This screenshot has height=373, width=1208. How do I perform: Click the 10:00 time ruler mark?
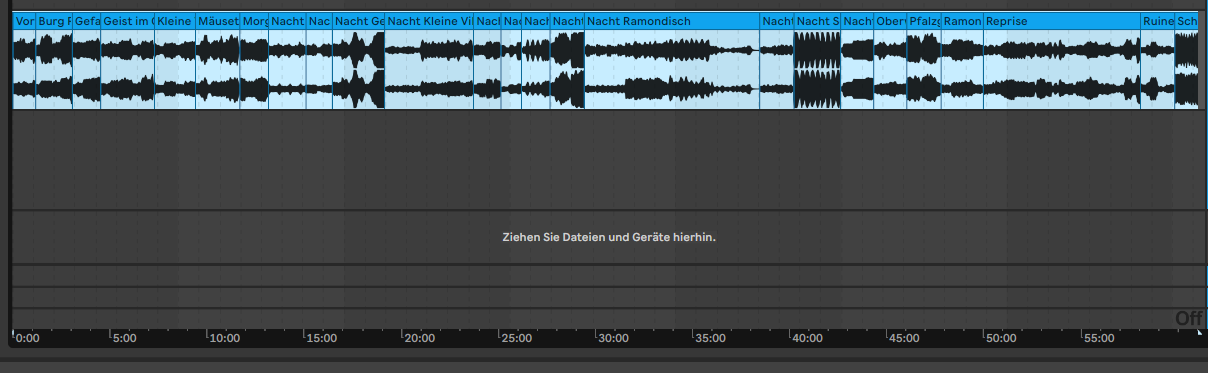224,339
